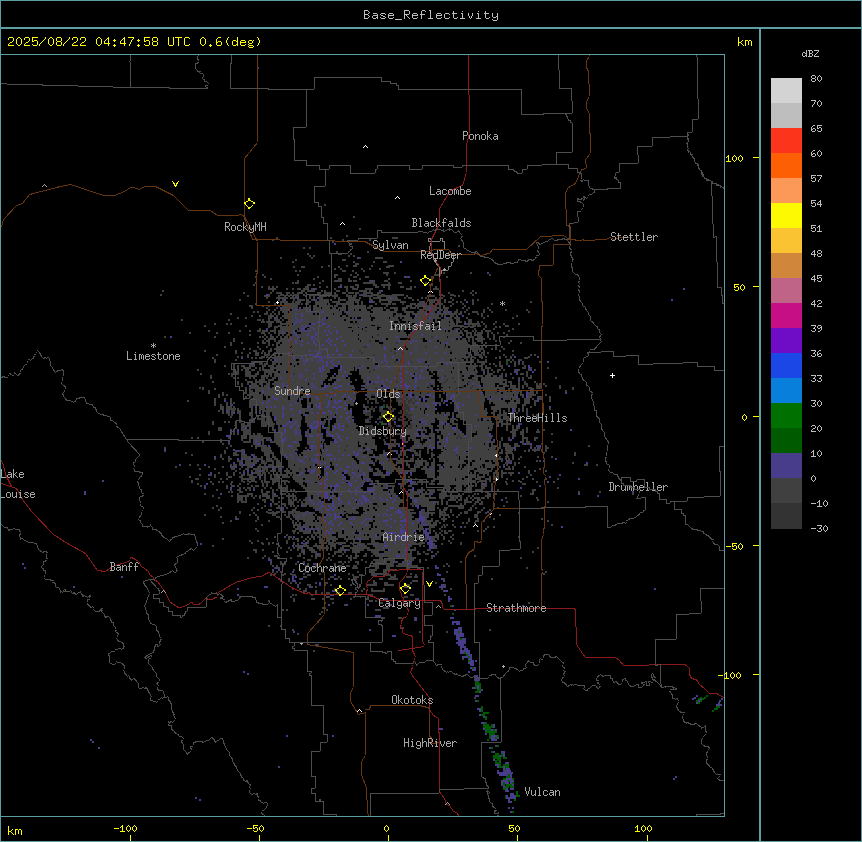Click the Limestone label
This screenshot has height=842, width=862.
coord(153,356)
